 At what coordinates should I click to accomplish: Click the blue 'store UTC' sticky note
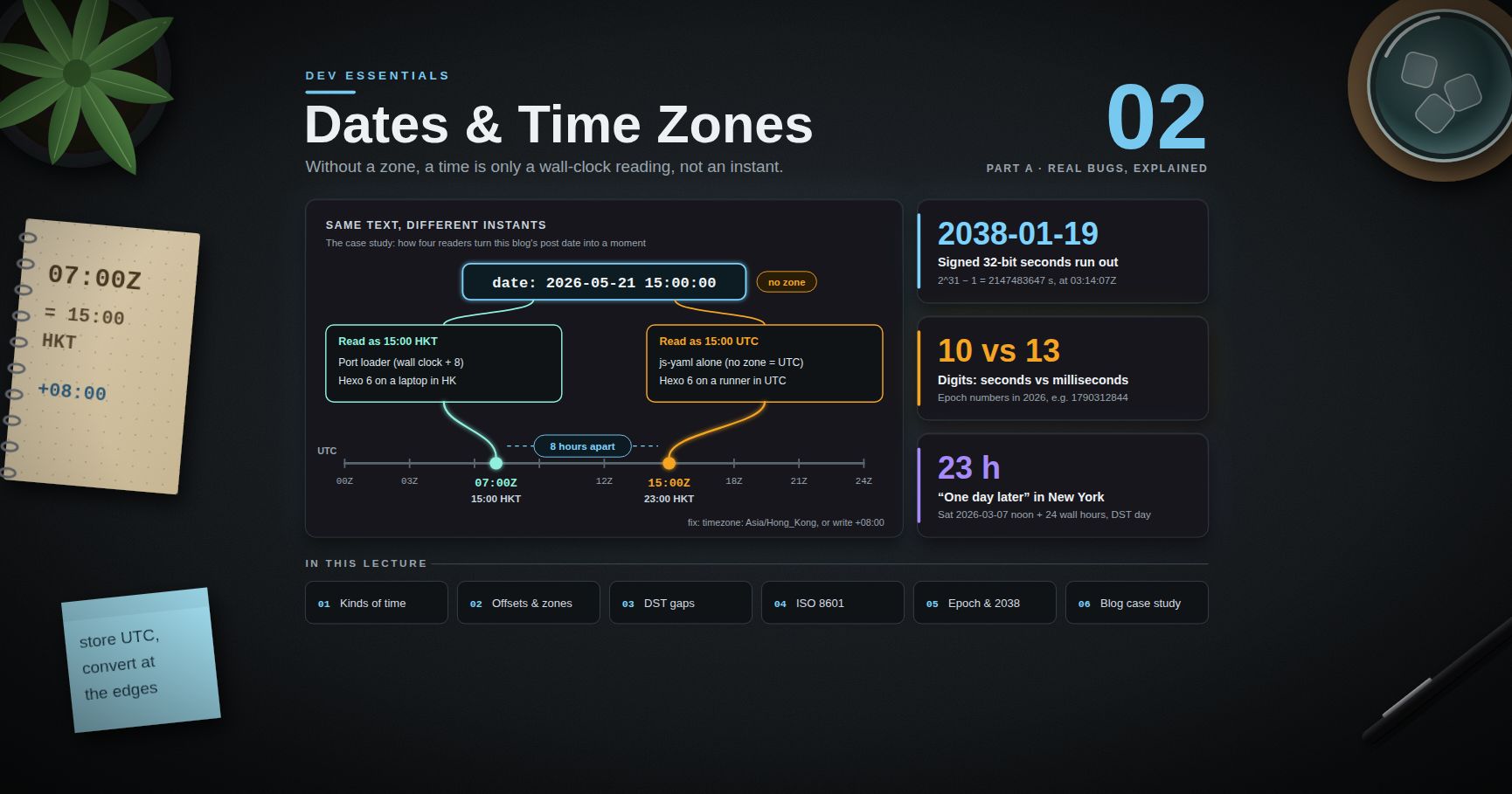pos(141,660)
